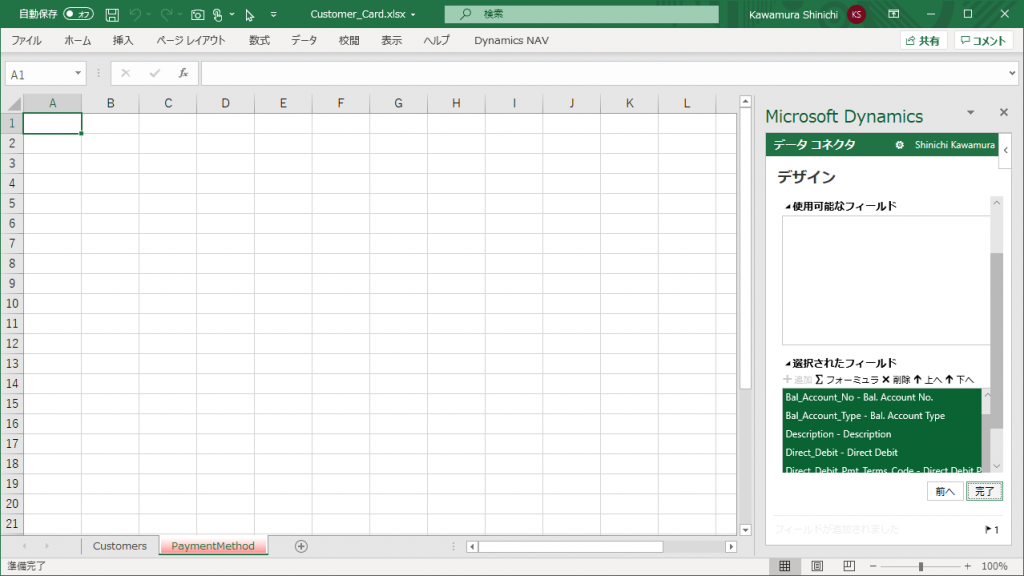Image resolution: width=1024 pixels, height=576 pixels.
Task: Open the 表示 tab
Action: click(391, 40)
